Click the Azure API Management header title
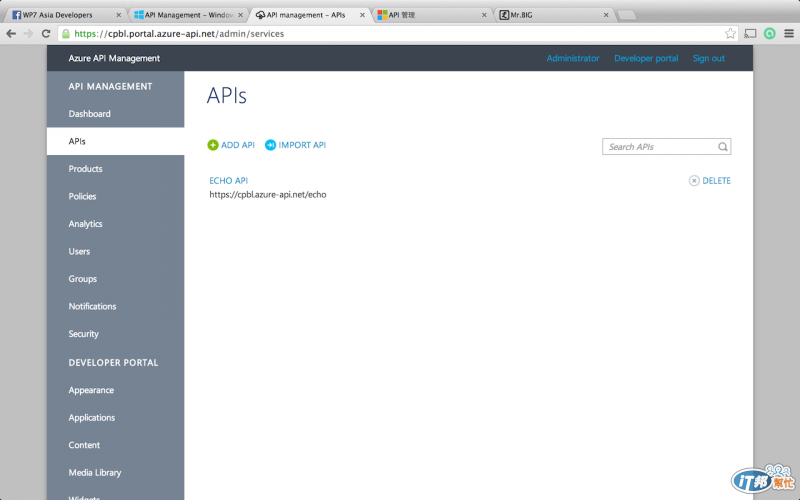800x500 pixels. pos(114,58)
